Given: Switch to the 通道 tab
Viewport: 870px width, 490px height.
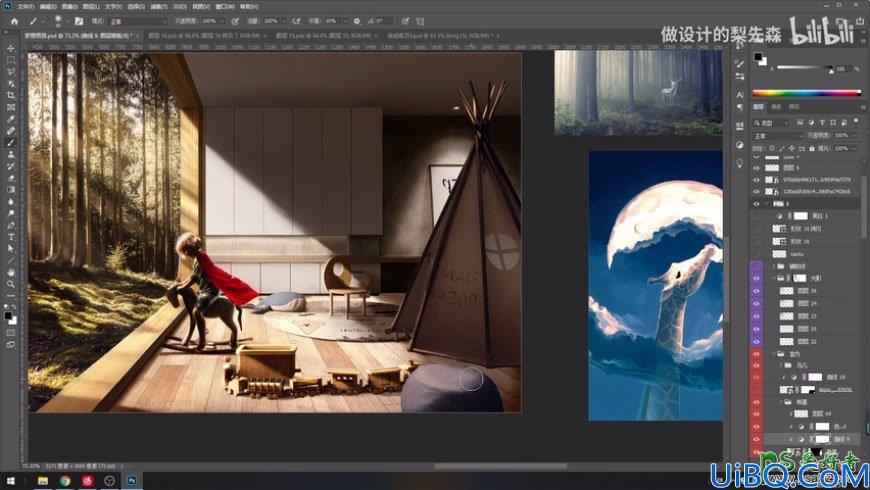Looking at the screenshot, I should 776,107.
